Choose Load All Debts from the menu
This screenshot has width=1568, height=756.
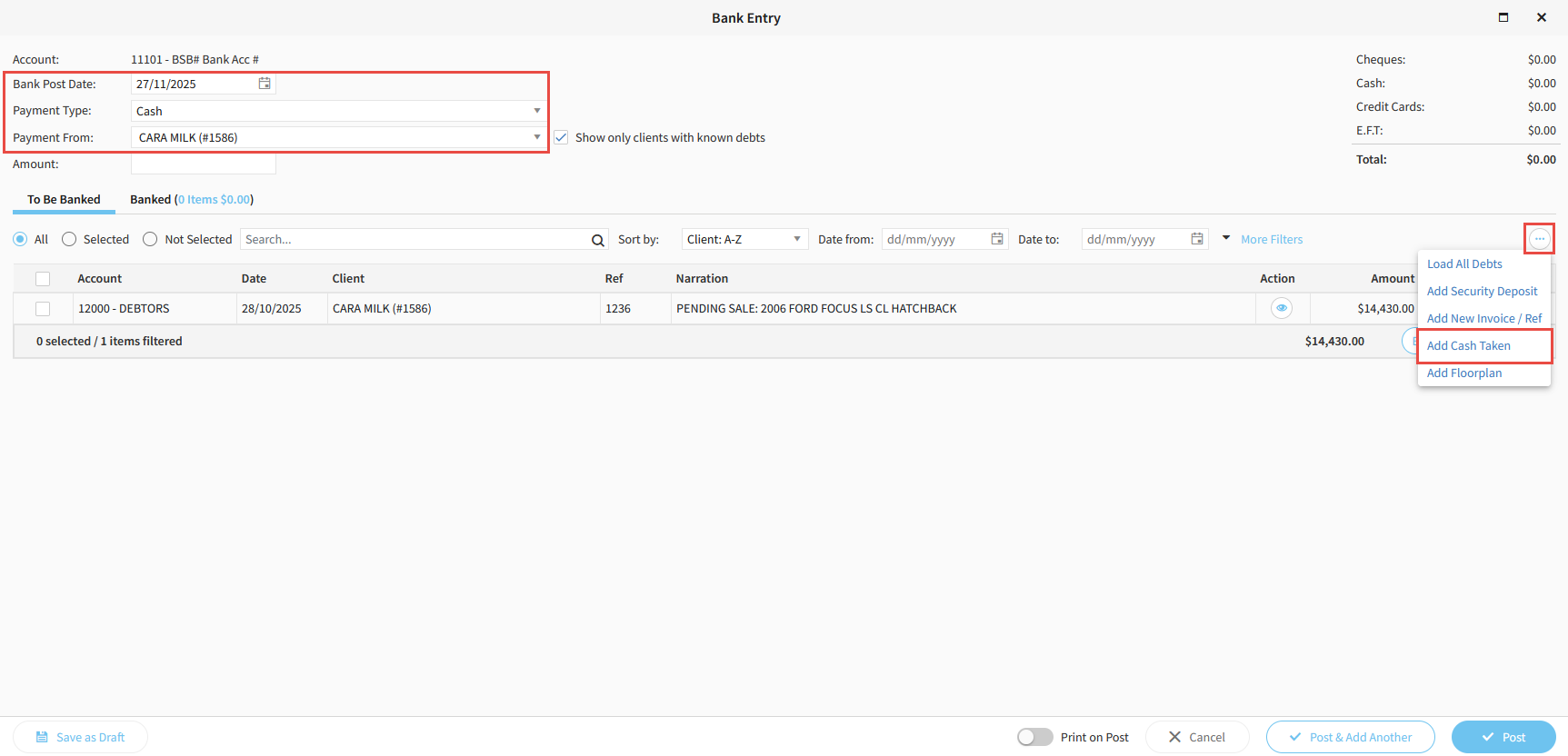[1464, 264]
